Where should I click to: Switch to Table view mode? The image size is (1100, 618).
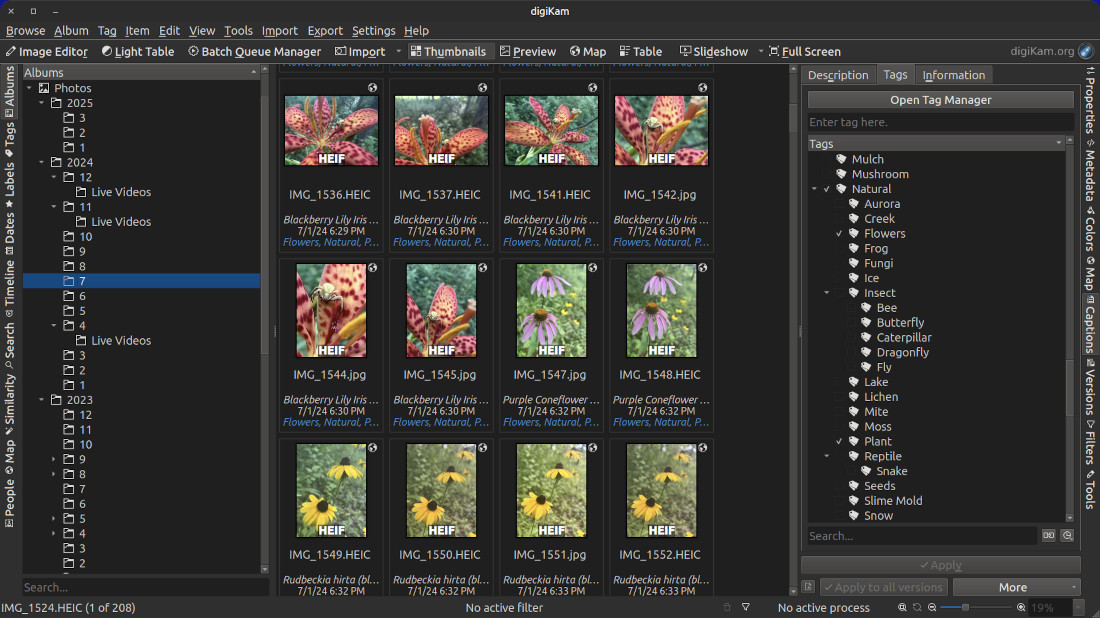640,51
